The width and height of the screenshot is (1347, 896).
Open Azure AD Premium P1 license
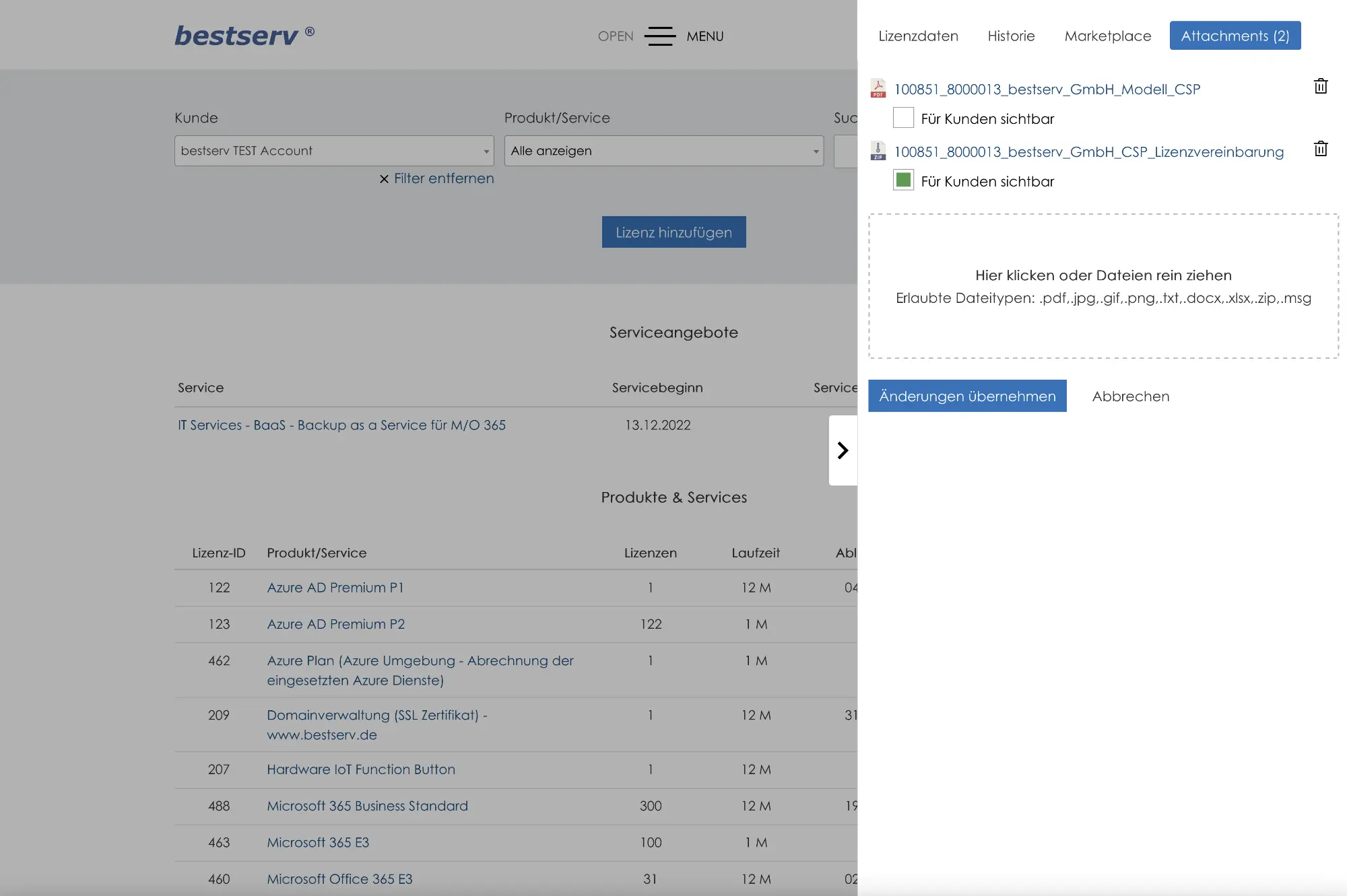pyautogui.click(x=335, y=588)
